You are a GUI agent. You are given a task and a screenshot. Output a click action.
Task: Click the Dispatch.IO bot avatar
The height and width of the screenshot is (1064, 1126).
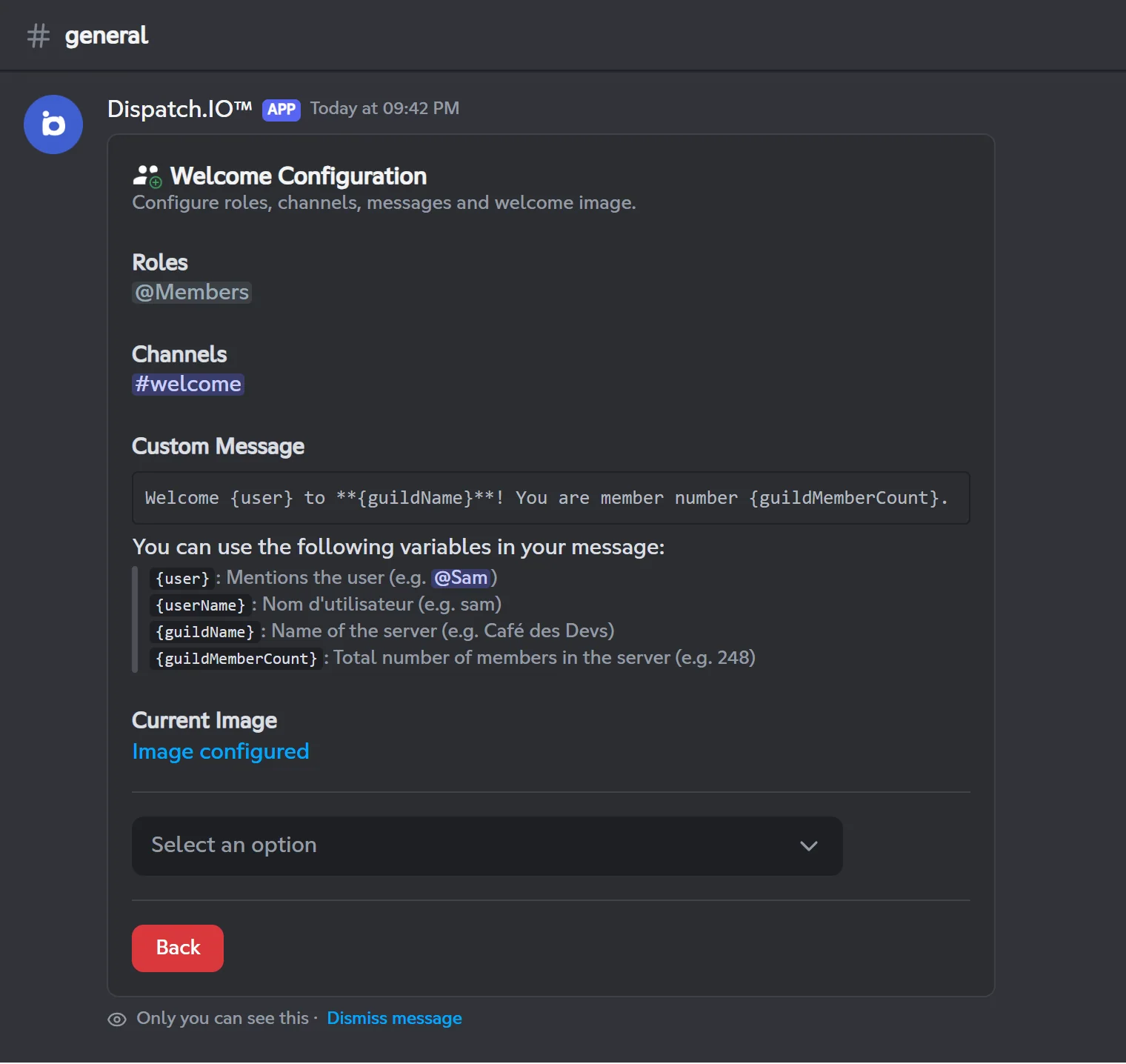(x=53, y=124)
